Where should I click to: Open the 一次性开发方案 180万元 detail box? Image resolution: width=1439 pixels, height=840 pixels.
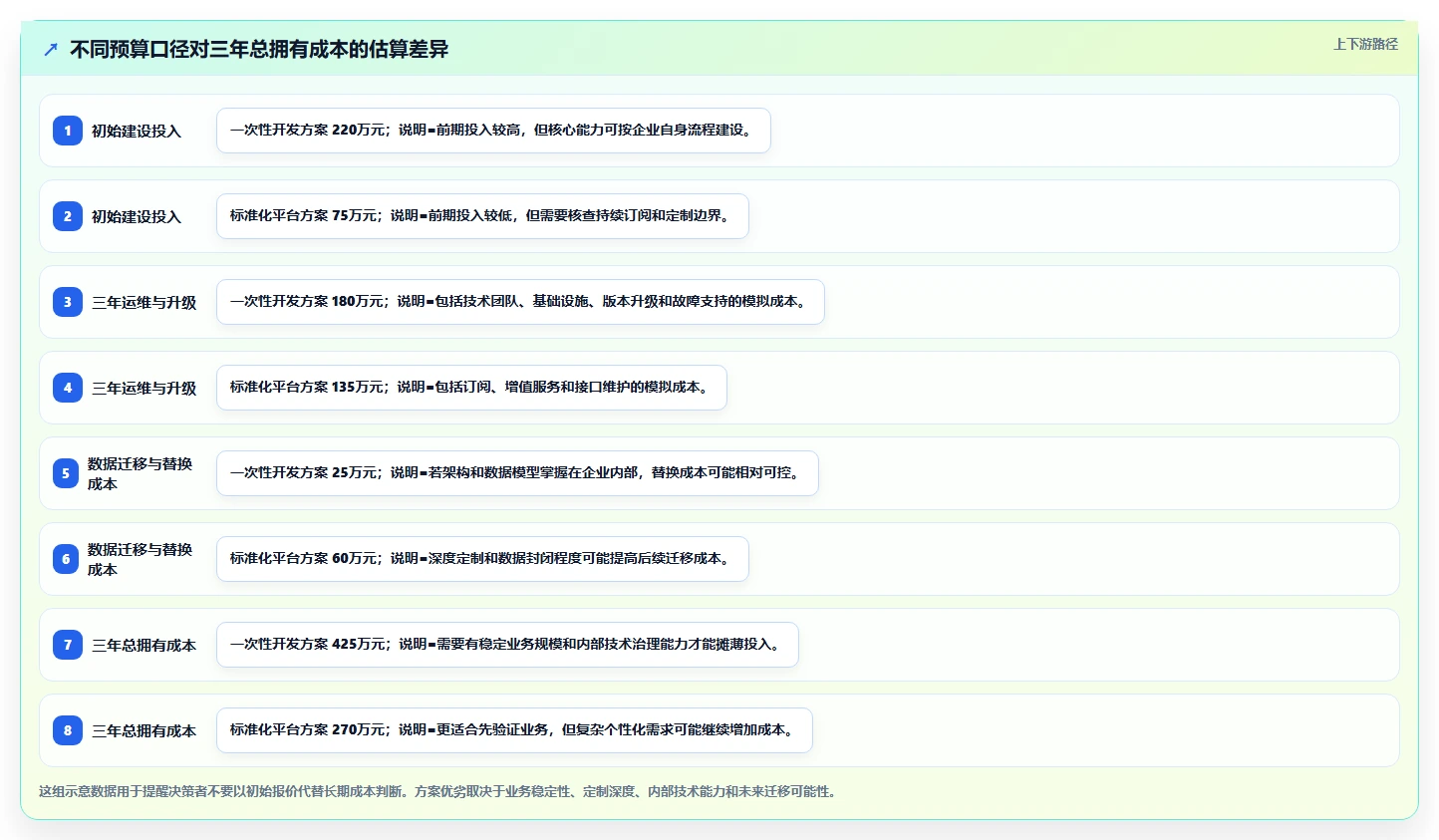[x=520, y=302]
